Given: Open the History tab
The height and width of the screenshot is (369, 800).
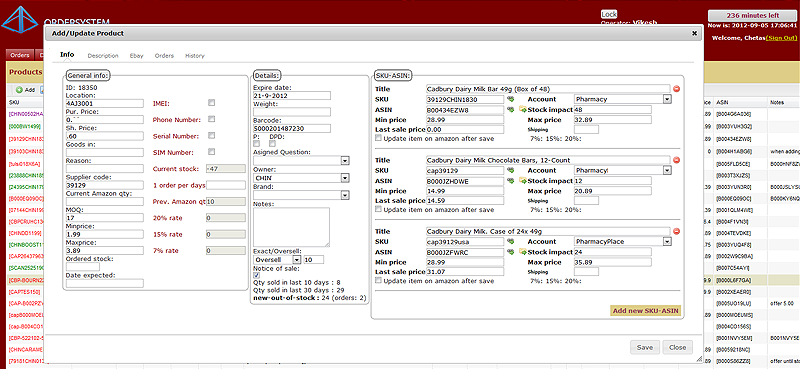Looking at the screenshot, I should (x=195, y=56).
